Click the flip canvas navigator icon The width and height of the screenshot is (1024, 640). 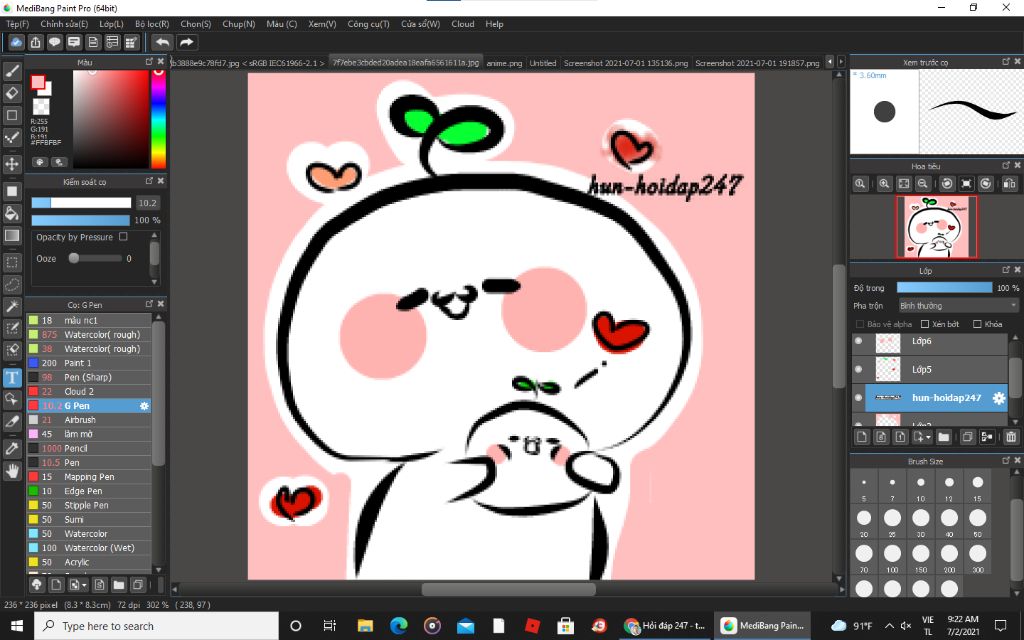[x=1009, y=184]
